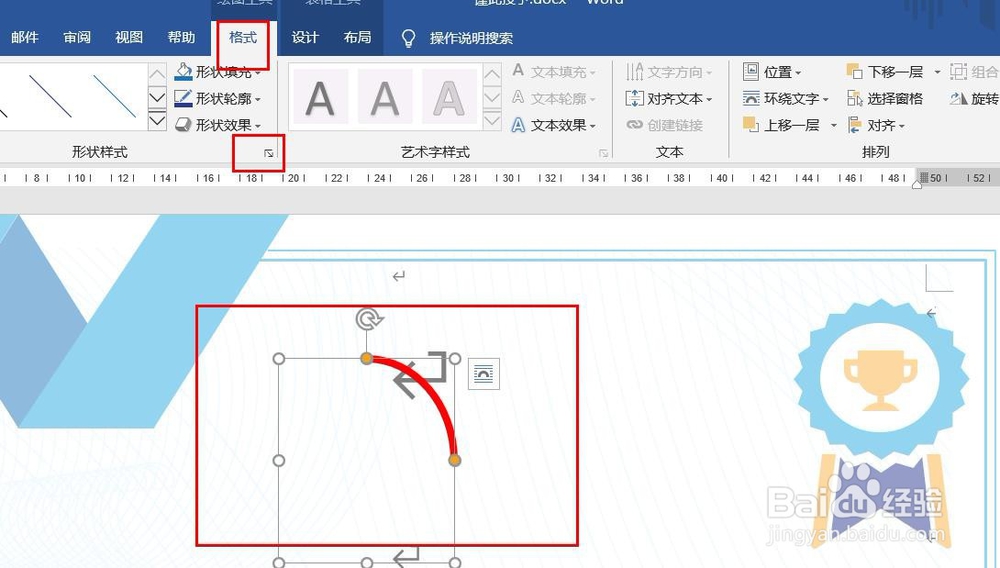
Task: Apply the third WordArt style A
Action: click(x=449, y=98)
